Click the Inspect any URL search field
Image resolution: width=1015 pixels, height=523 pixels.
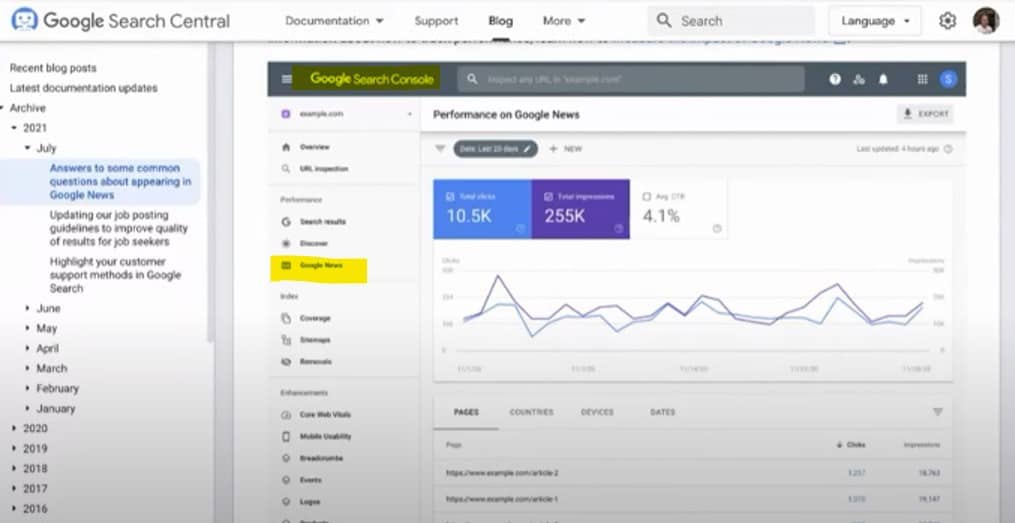[x=631, y=79]
